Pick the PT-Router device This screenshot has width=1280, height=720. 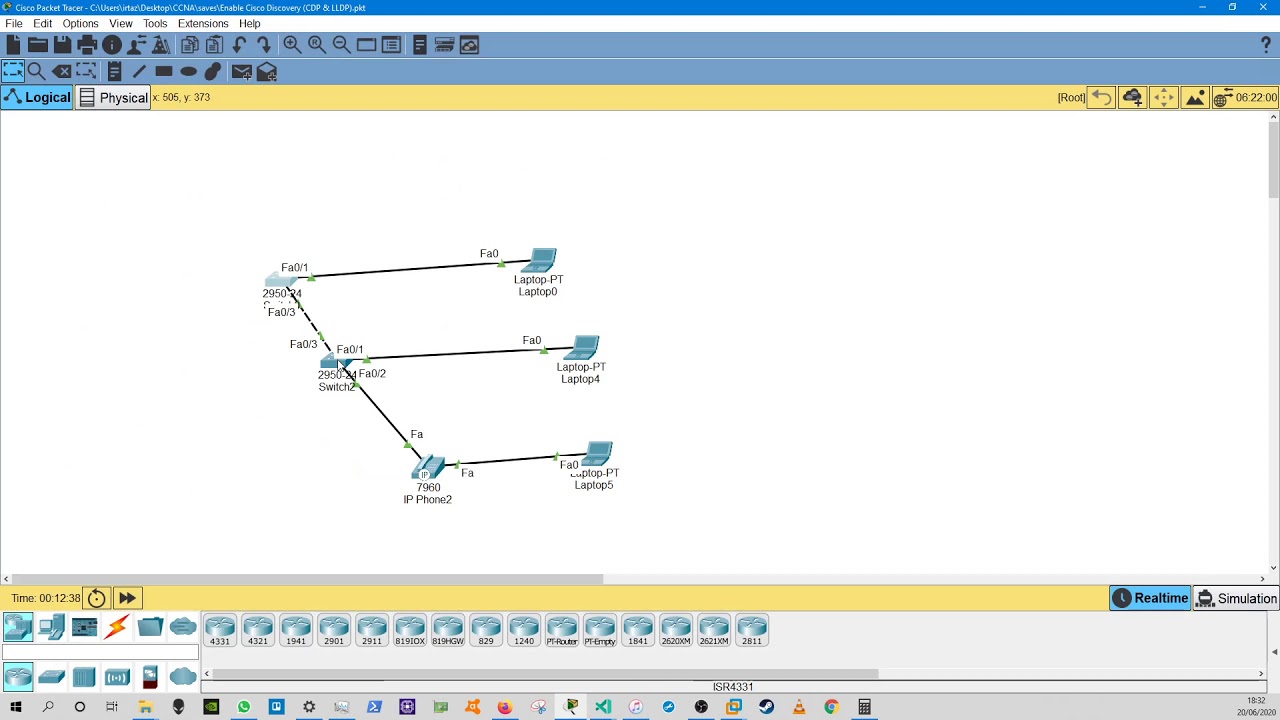[562, 630]
